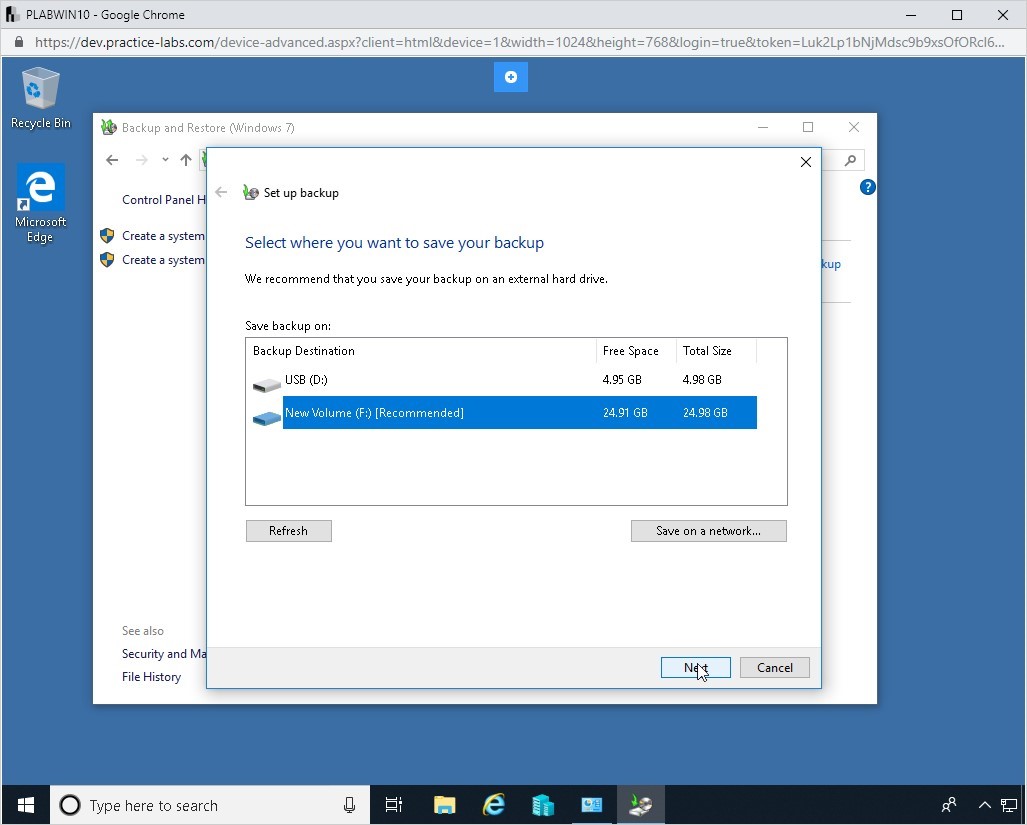Click the USB (D:) drive icon
Image resolution: width=1027 pixels, height=825 pixels.
click(267, 385)
